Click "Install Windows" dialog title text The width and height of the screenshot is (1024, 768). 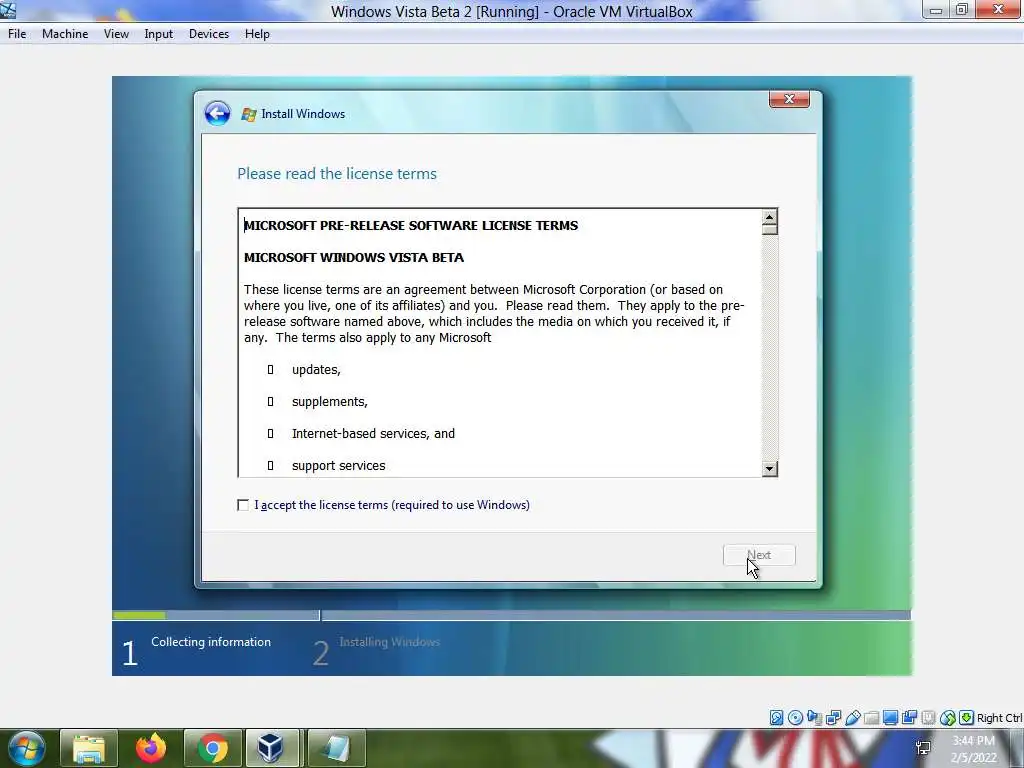[x=303, y=114]
